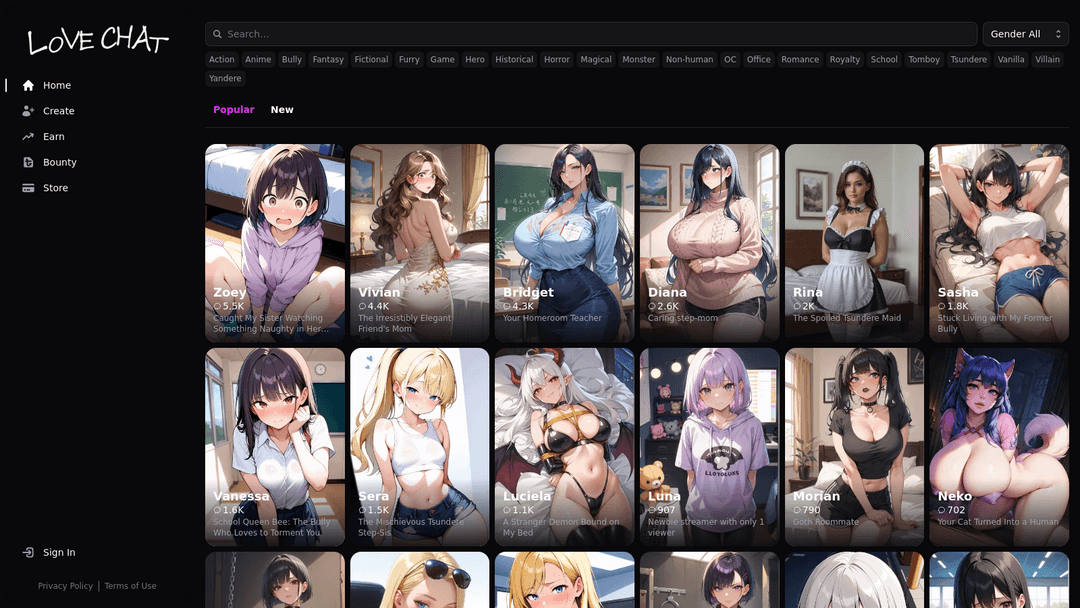
Task: Open the Vivian character card
Action: pyautogui.click(x=419, y=243)
